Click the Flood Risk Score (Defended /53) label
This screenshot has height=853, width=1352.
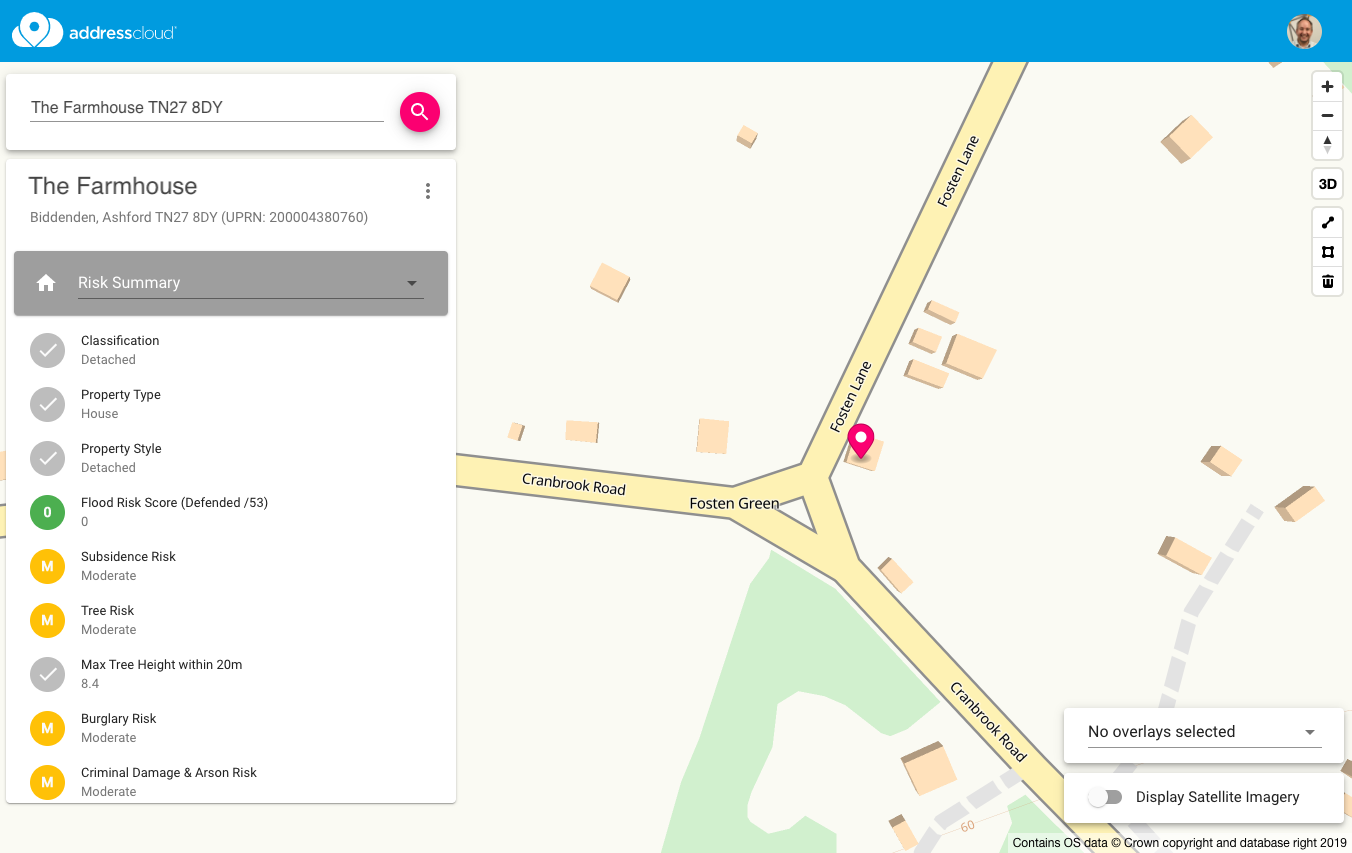coord(174,503)
